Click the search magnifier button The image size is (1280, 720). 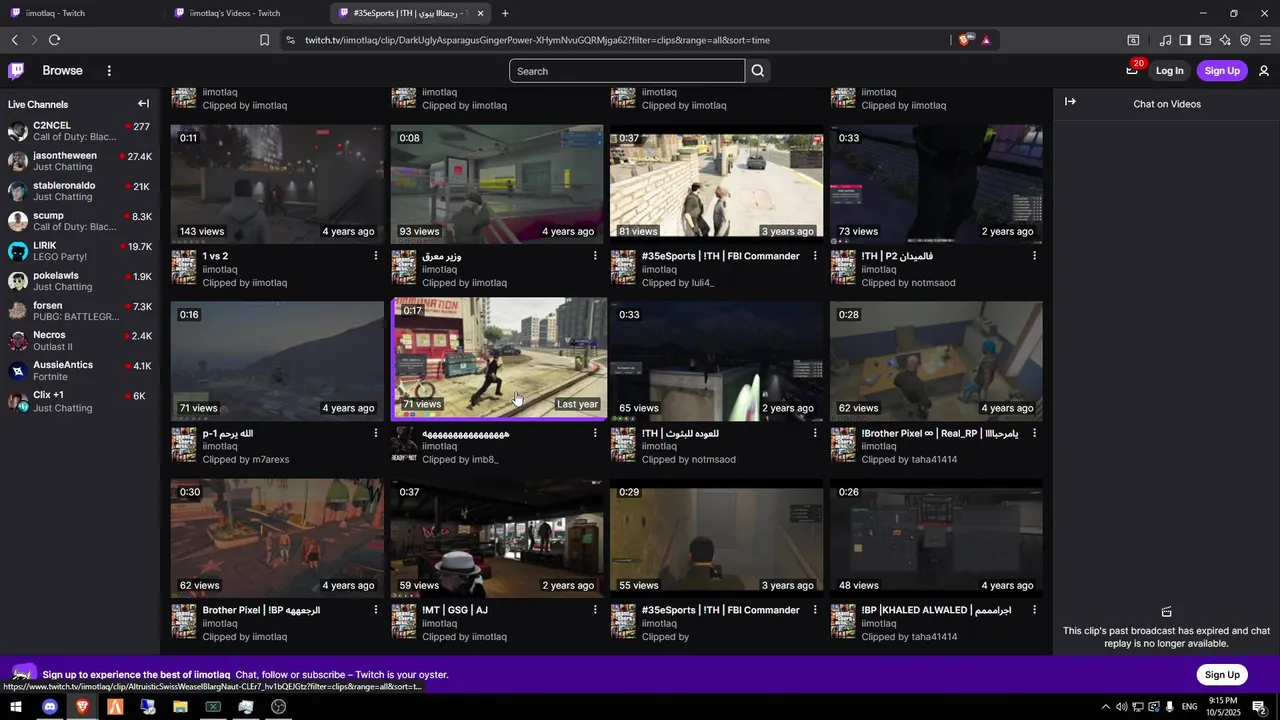[758, 71]
